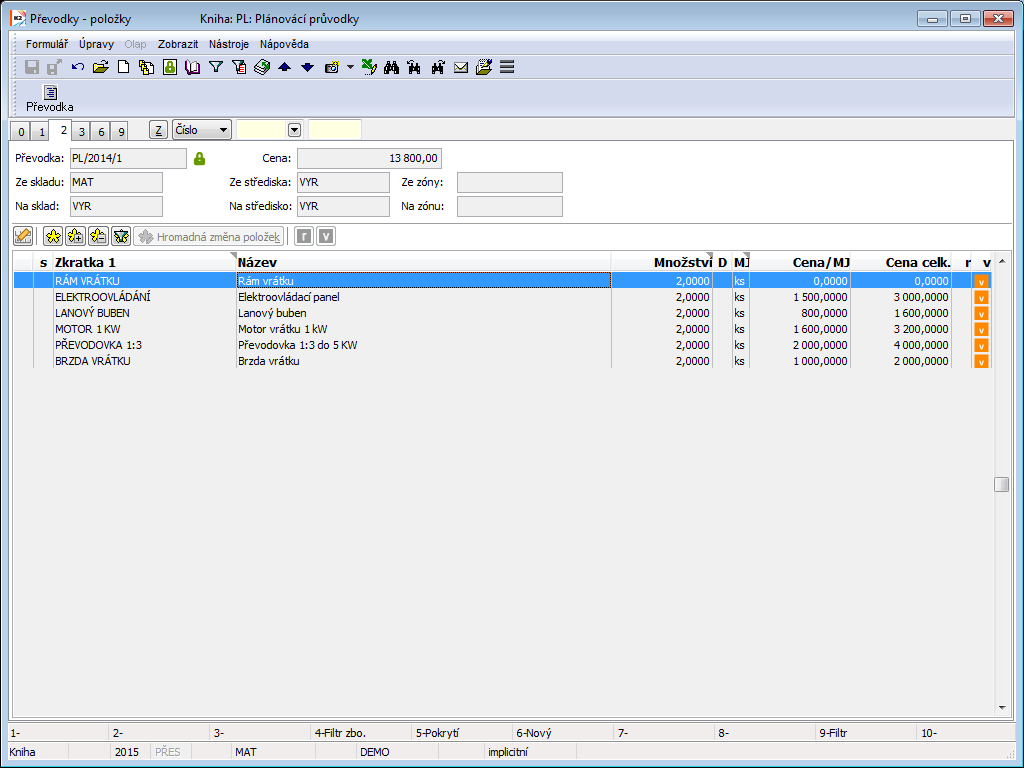Viewport: 1024px width, 768px height.
Task: Toggle the gray 'r' button above grid
Action: (303, 236)
